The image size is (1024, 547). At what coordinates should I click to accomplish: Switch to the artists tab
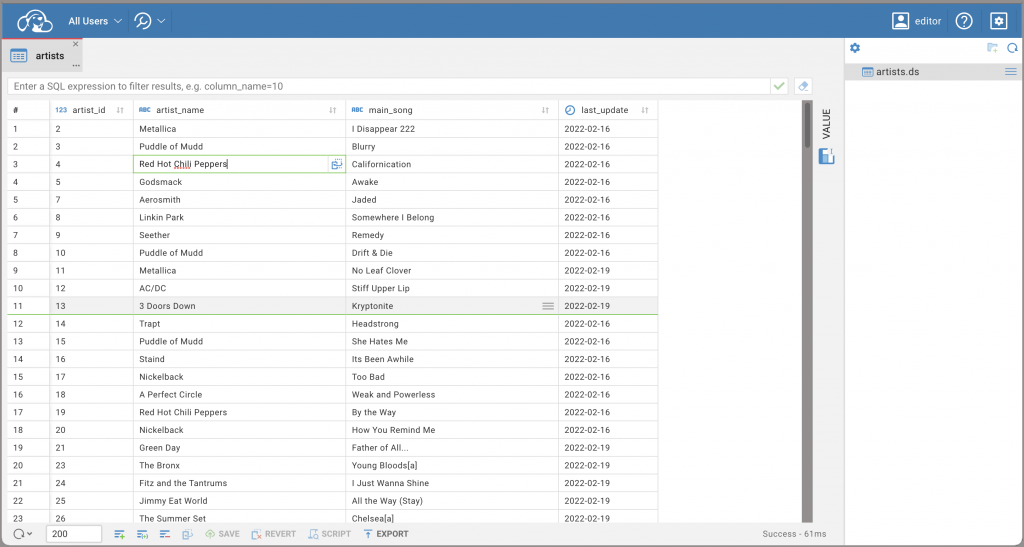coord(42,55)
